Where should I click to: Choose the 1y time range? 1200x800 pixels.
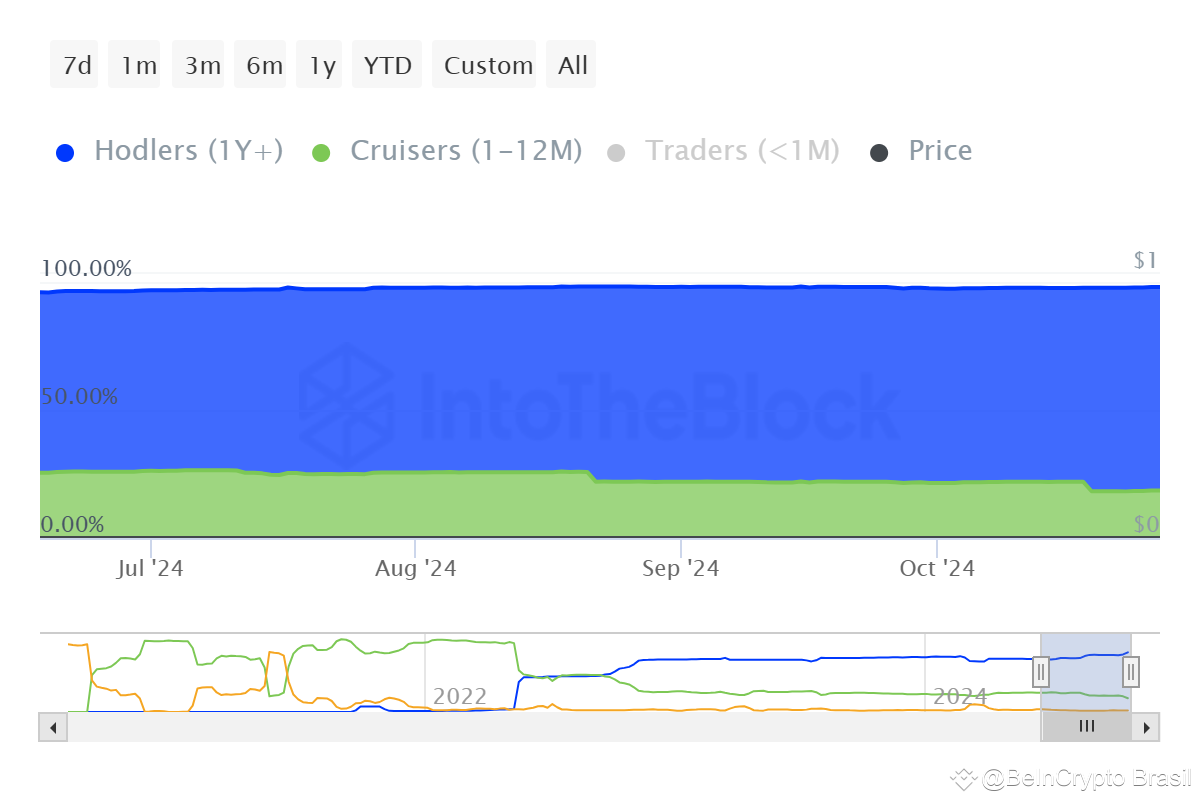[x=320, y=65]
